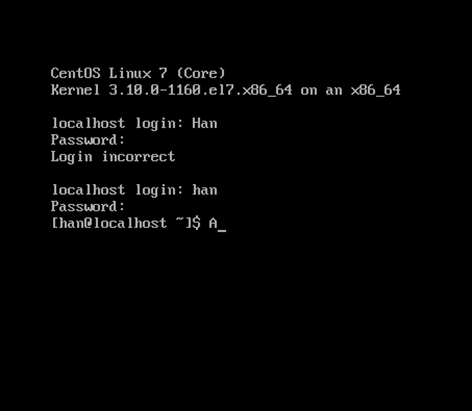Click the typed letter 'A' at prompt

(213, 223)
